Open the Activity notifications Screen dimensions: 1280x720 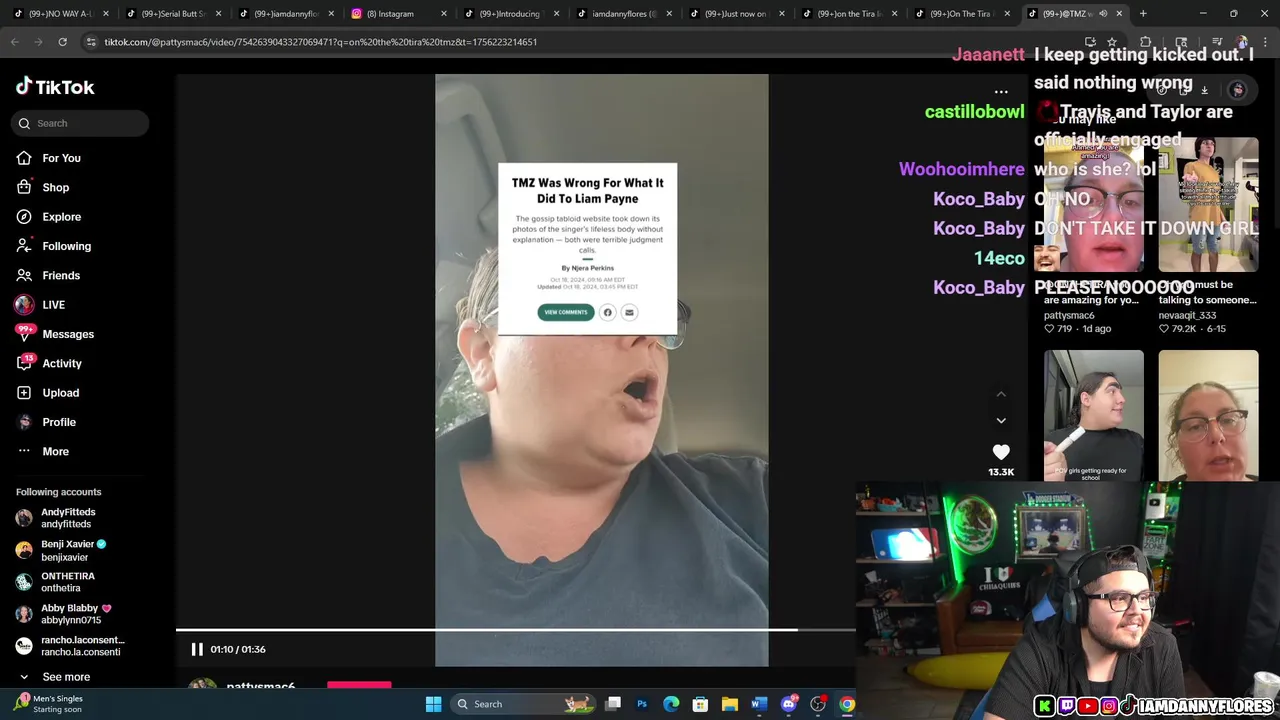tap(61, 363)
